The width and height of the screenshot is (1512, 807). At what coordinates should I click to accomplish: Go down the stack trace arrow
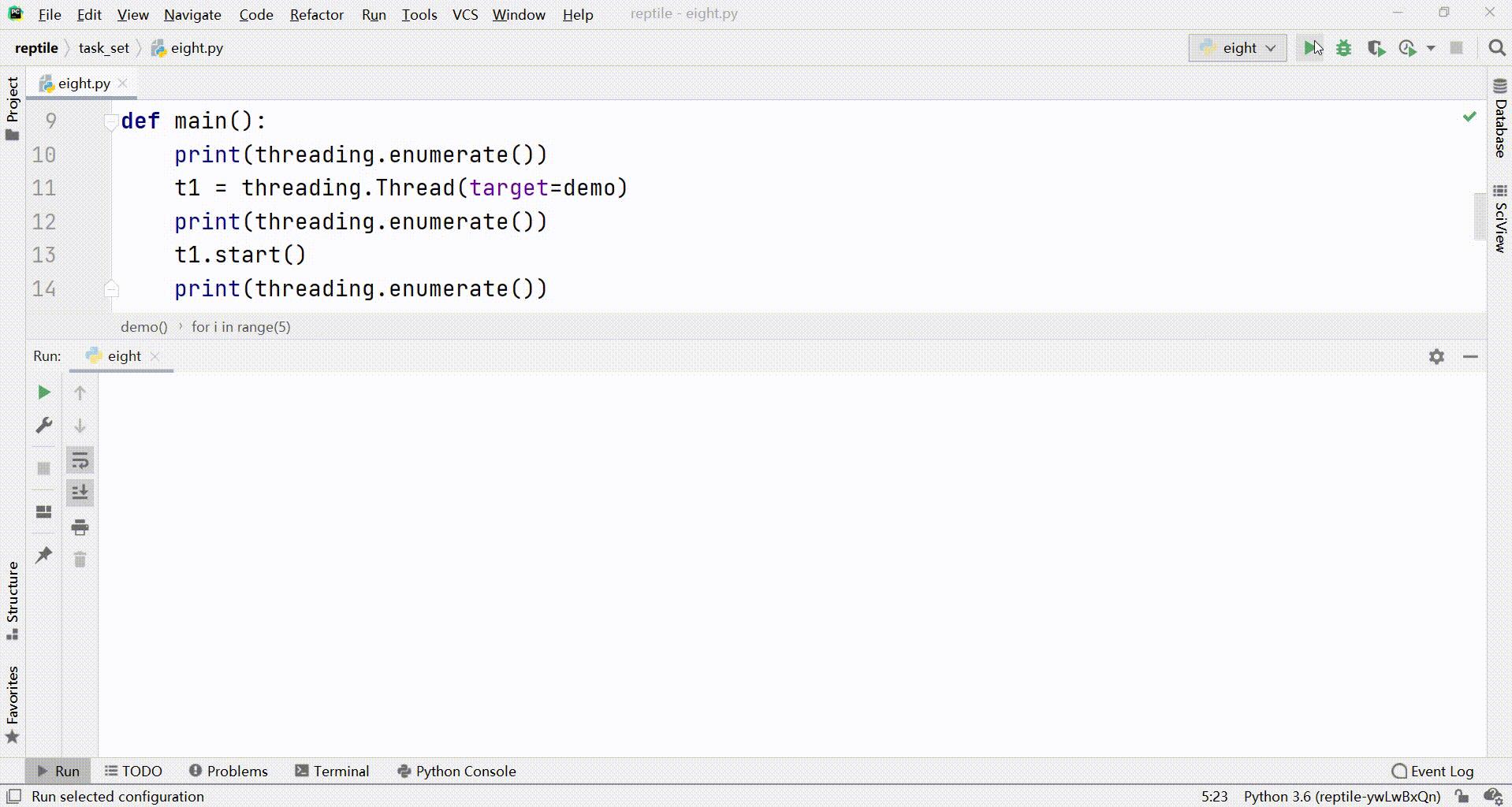click(x=80, y=426)
